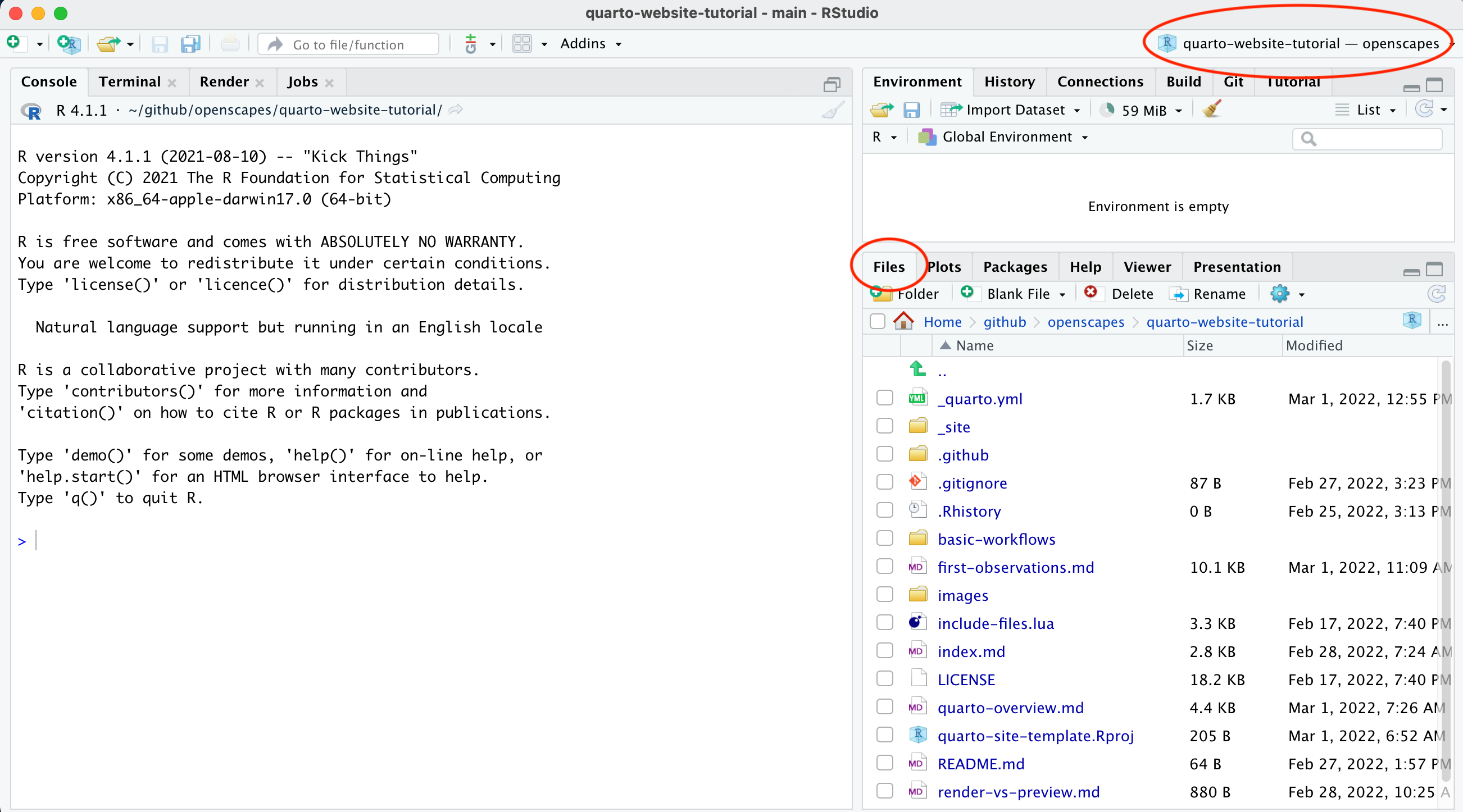Open the Packages tab
The width and height of the screenshot is (1463, 812).
point(1014,267)
